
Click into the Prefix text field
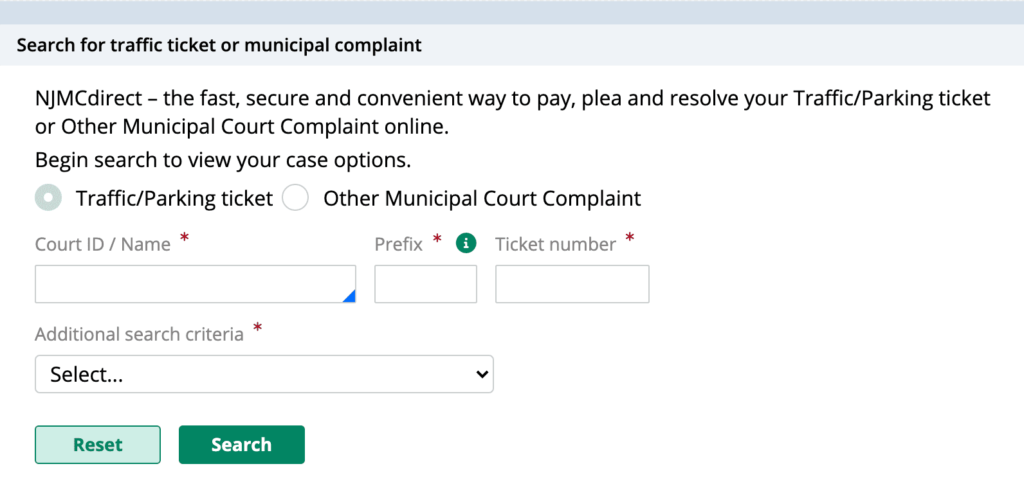(426, 284)
